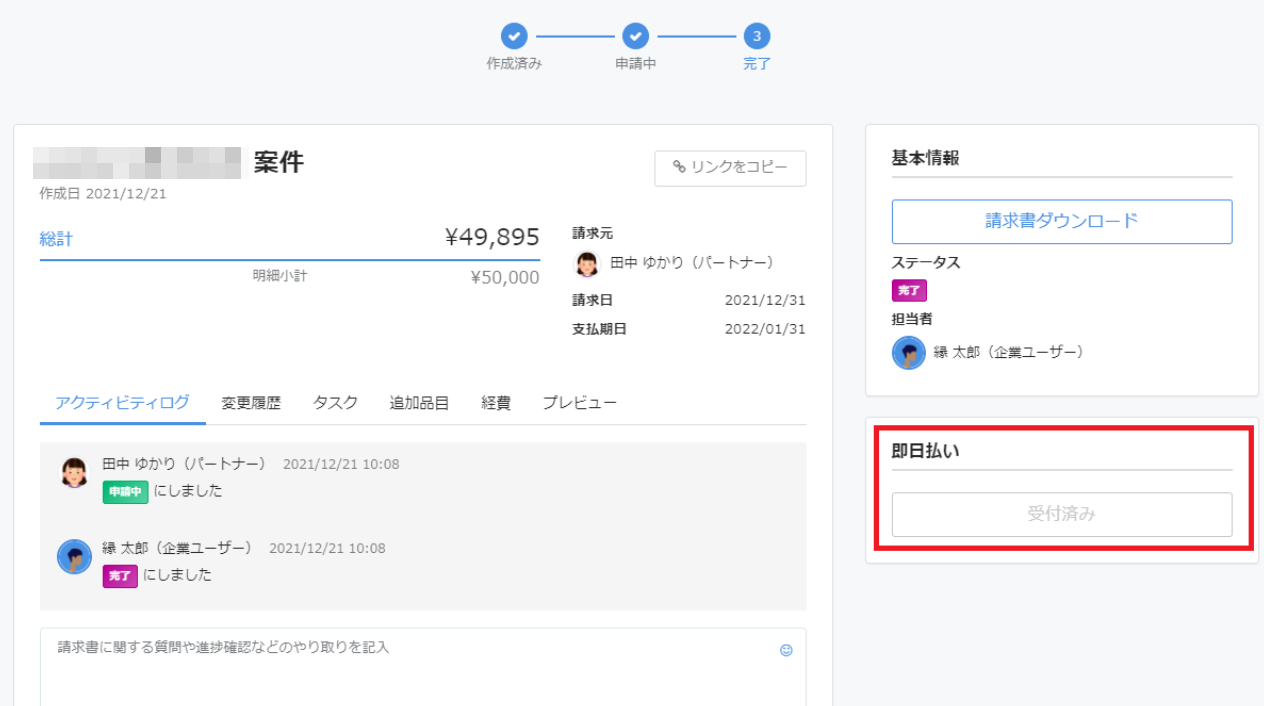Screen dimensions: 1264x706
Task: Click the 受付済み button
Action: 1062,514
